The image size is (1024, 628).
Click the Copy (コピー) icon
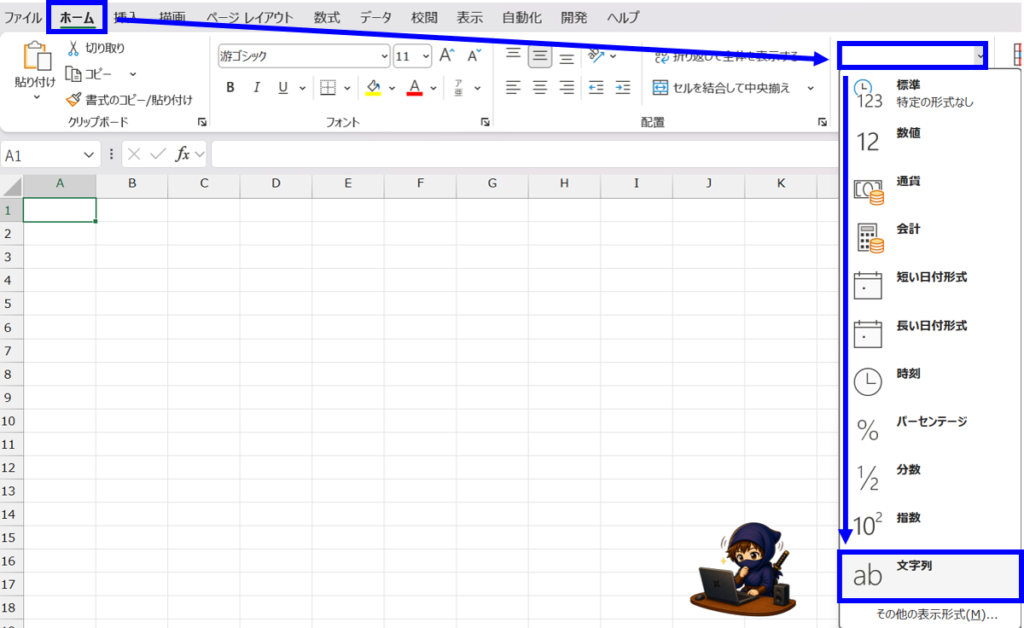(73, 74)
